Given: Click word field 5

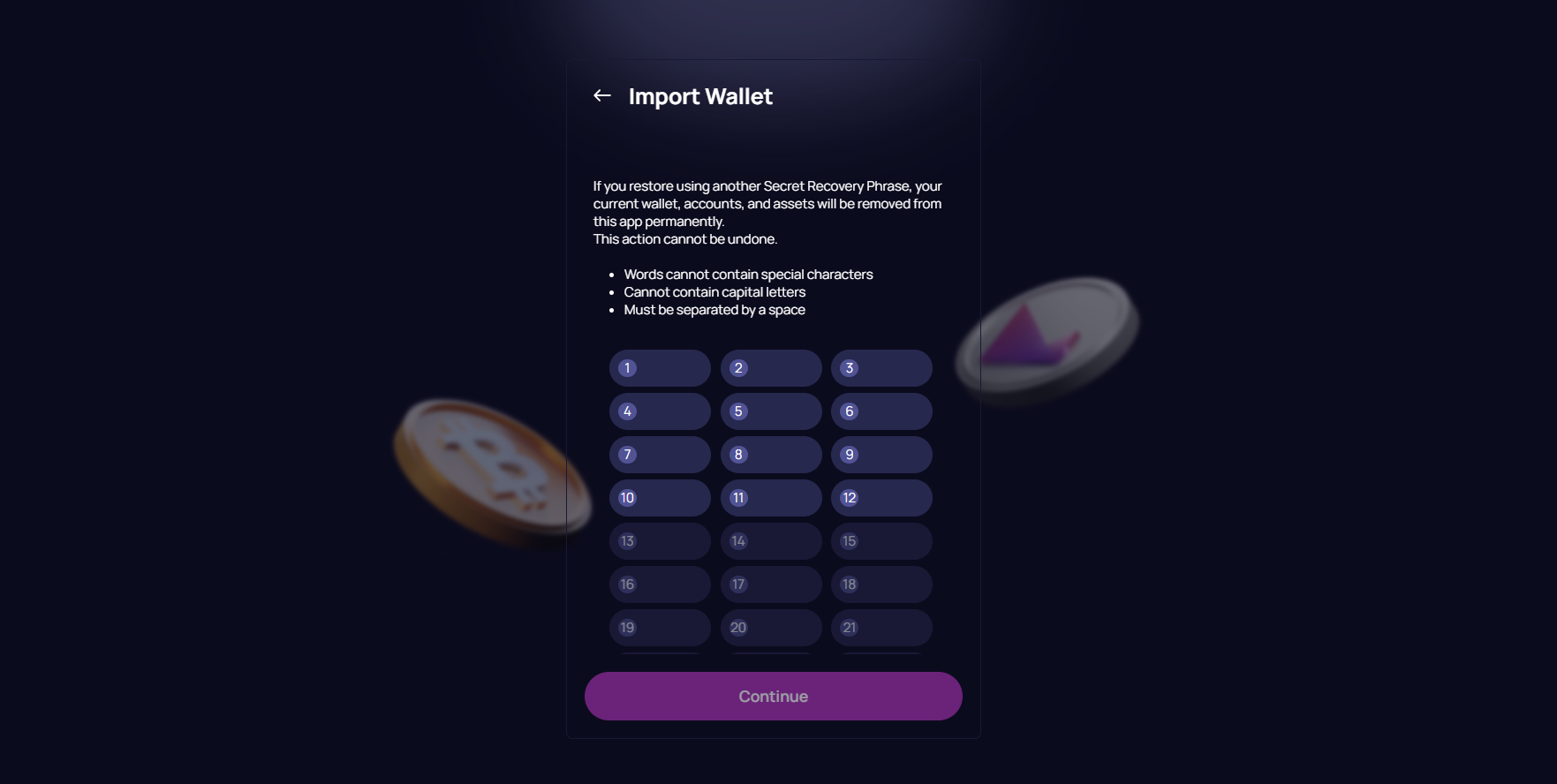Looking at the screenshot, I should [x=770, y=411].
